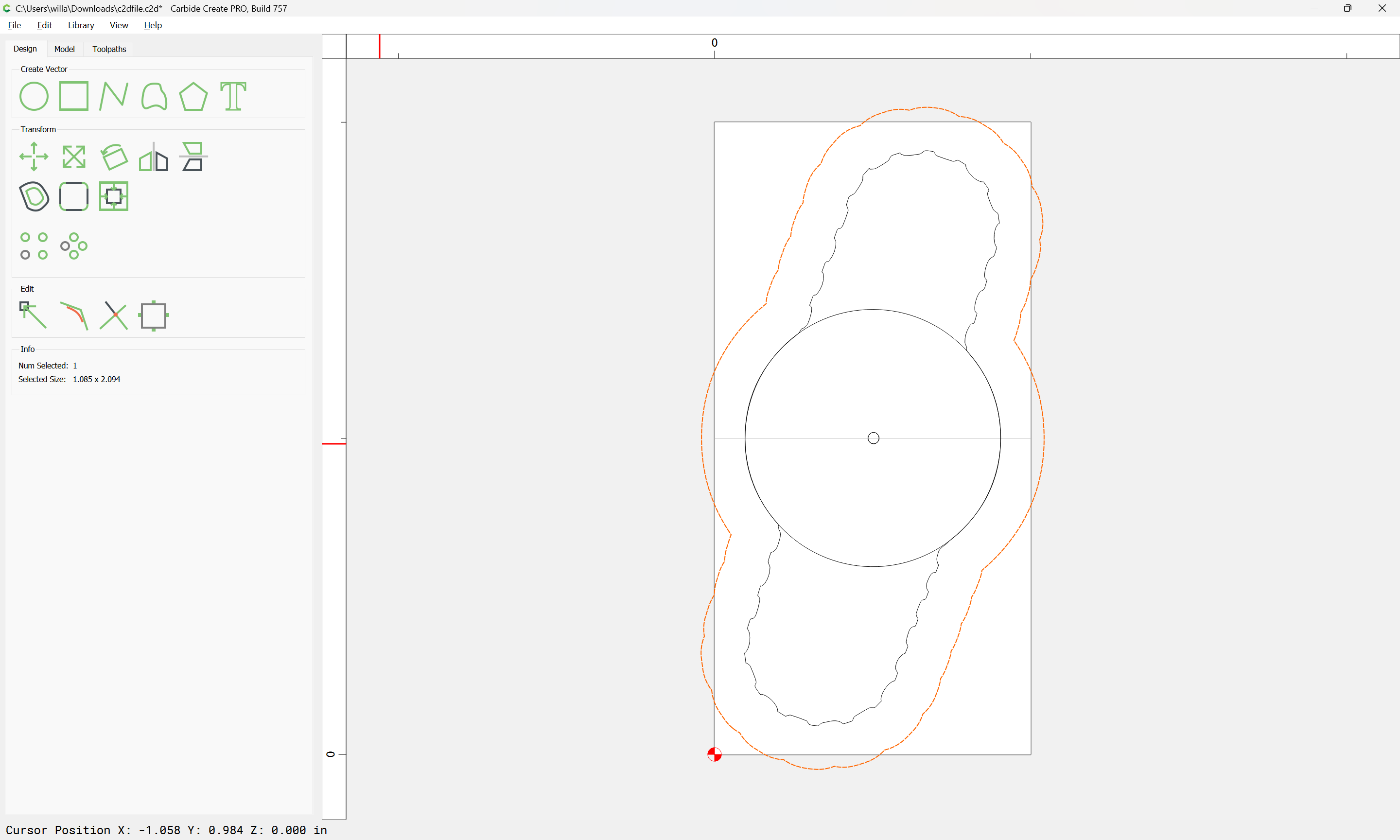1400x840 pixels.
Task: Activate Node Edit mode
Action: point(34,315)
